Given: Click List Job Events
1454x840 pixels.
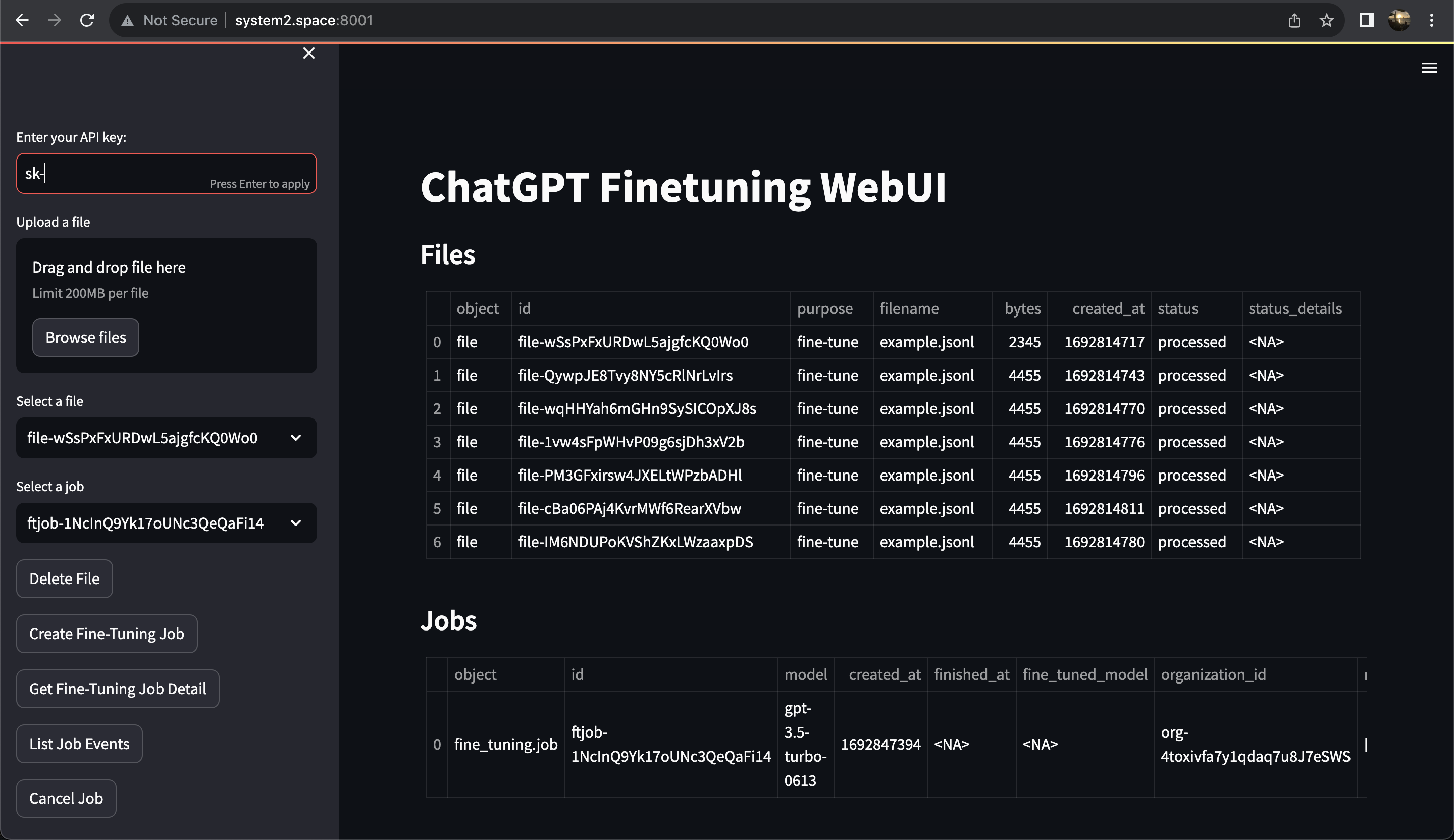Looking at the screenshot, I should tap(79, 743).
